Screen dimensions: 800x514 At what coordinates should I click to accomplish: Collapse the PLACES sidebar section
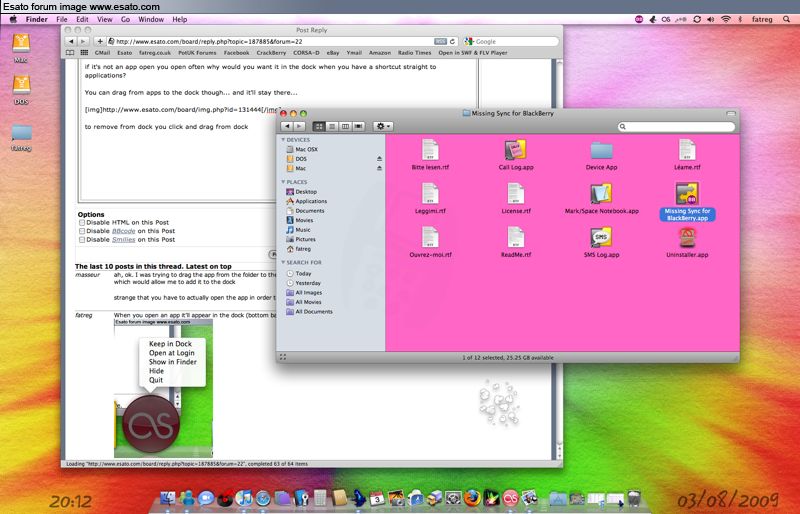pyautogui.click(x=283, y=182)
